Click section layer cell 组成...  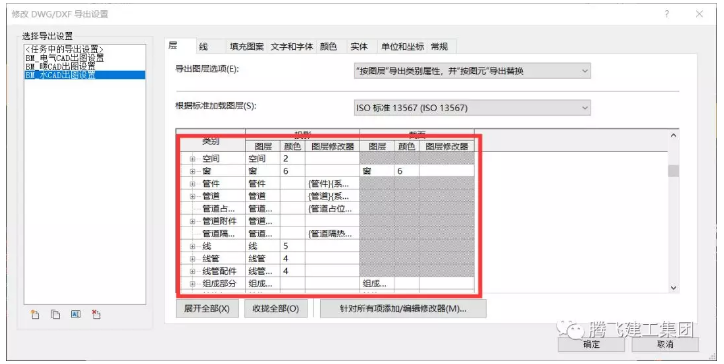coord(377,283)
